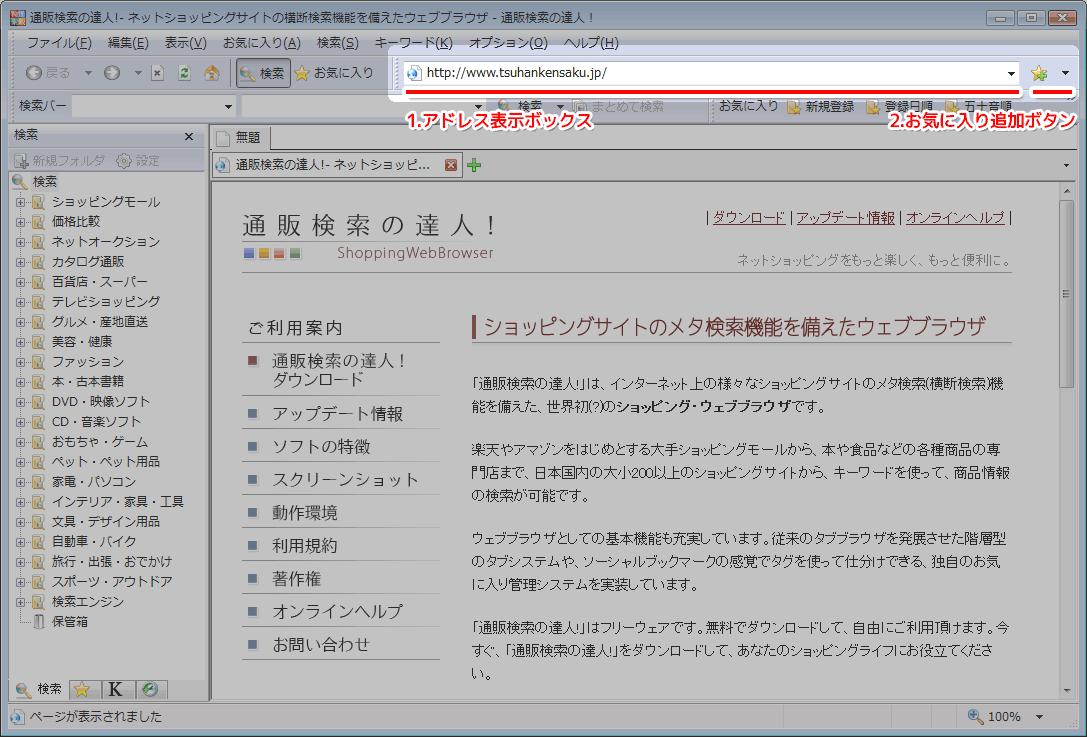Select the グルメ・産地直送 tree item
The height and width of the screenshot is (737, 1087).
pyautogui.click(x=99, y=322)
